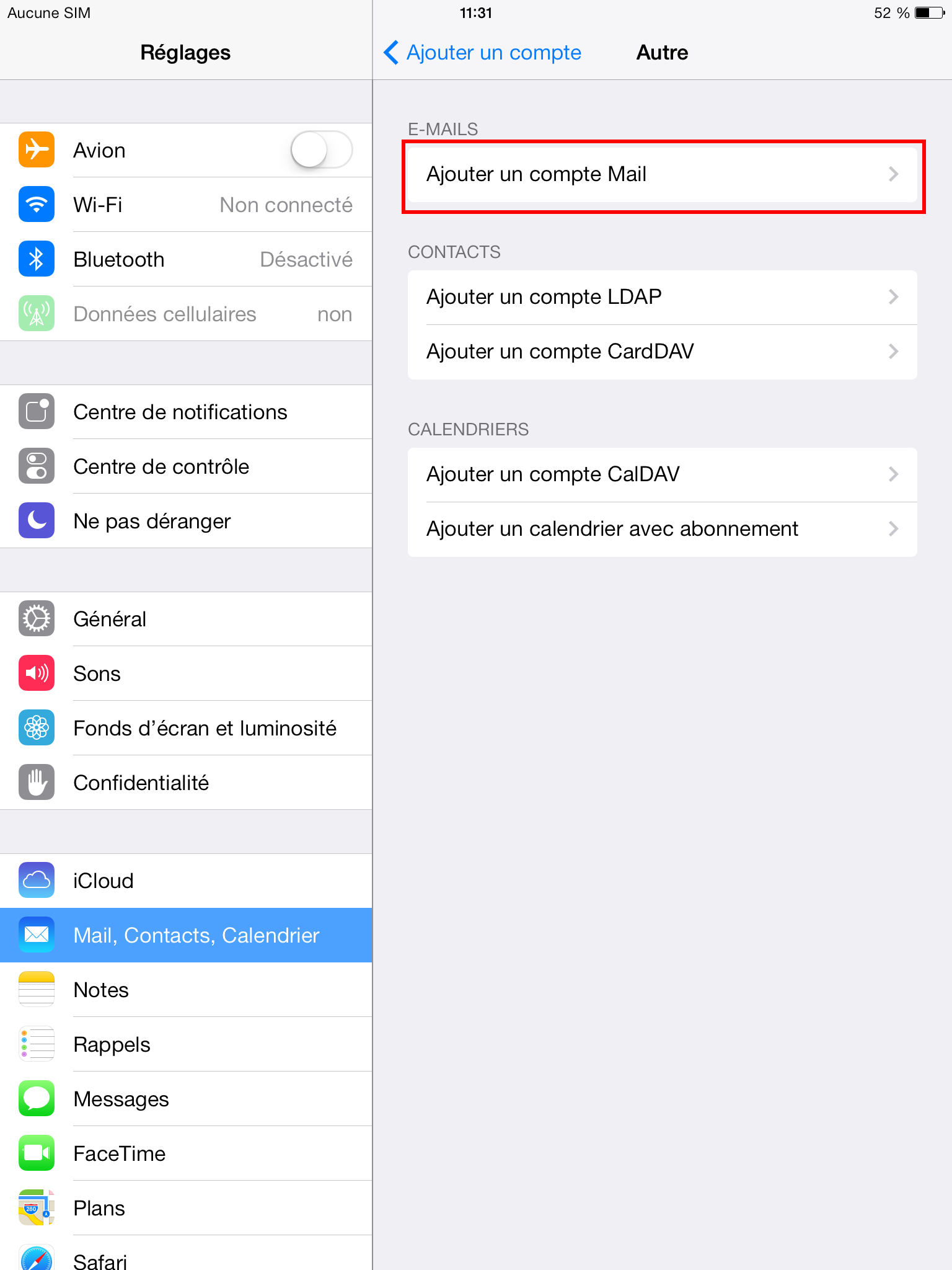Tap the Wi-Fi icon in settings list
The image size is (952, 1270).
tap(37, 204)
